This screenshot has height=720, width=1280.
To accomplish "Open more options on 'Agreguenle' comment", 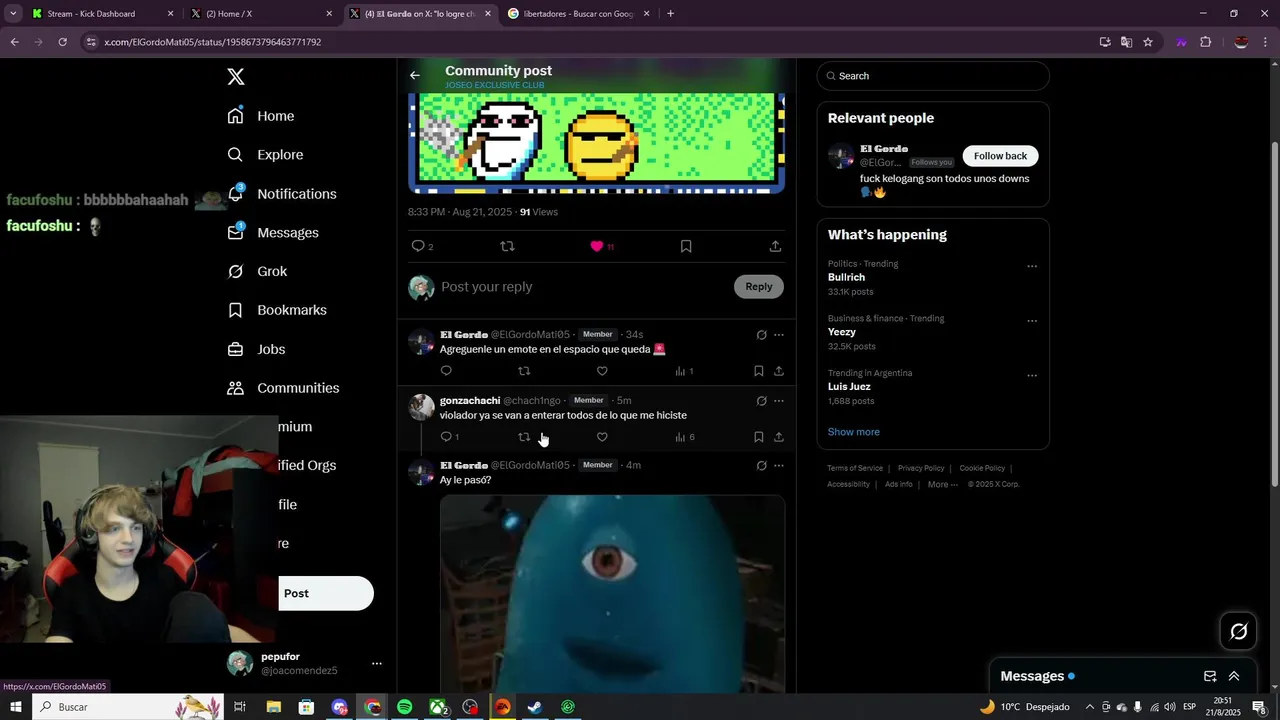I will (779, 335).
